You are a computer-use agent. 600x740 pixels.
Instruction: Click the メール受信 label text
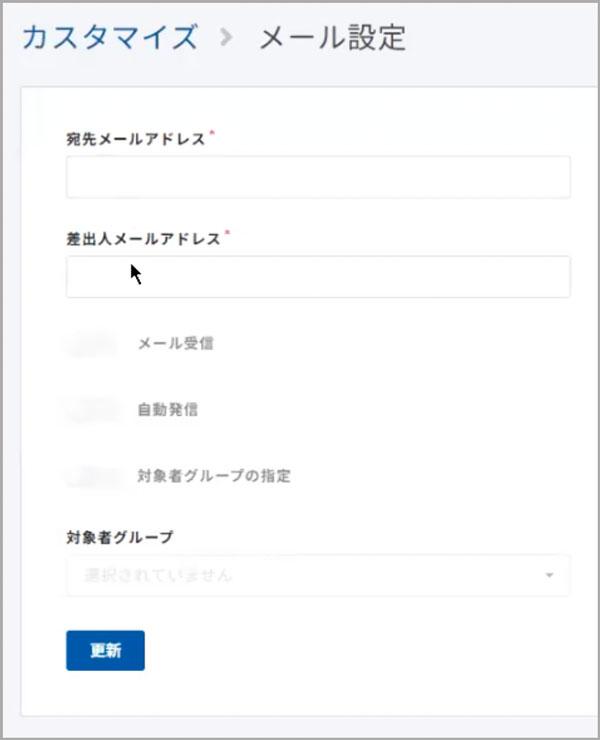pyautogui.click(x=175, y=344)
